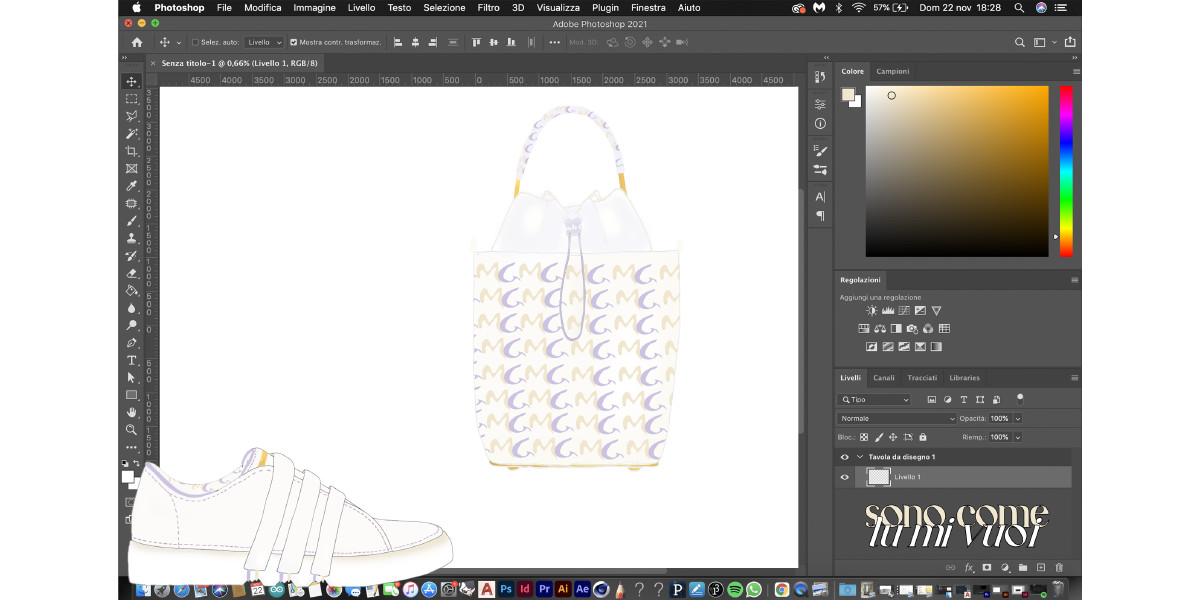Add a Levels adjustment
Image resolution: width=1200 pixels, height=600 pixels.
(887, 311)
